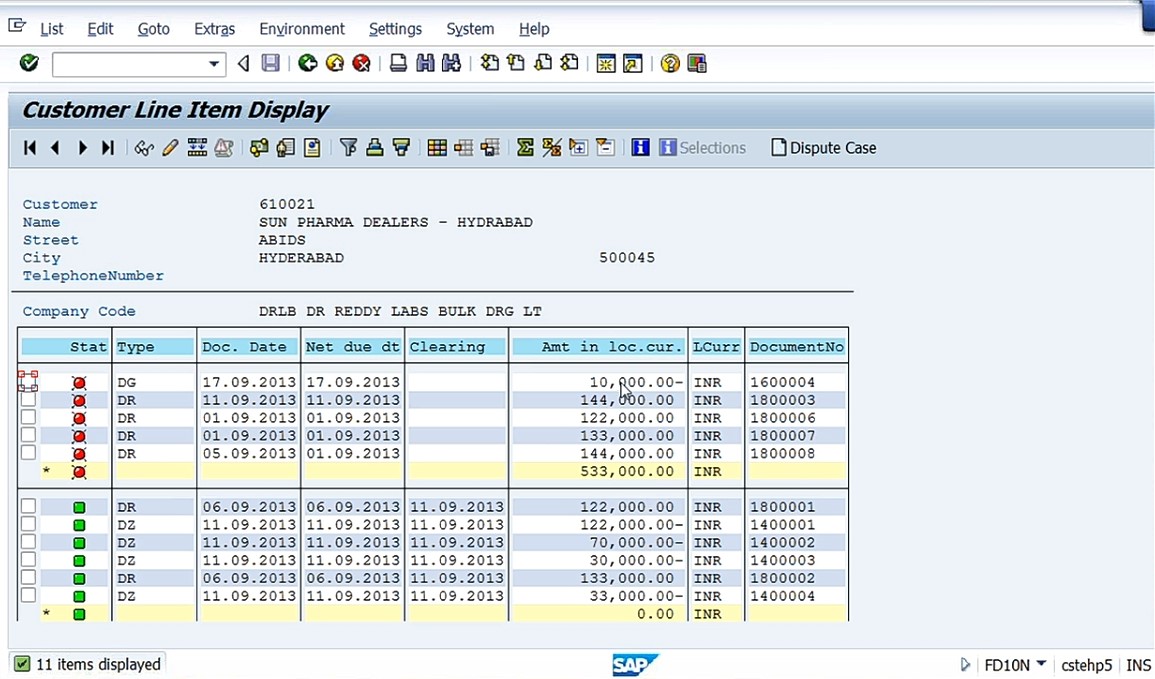Click the Set Filter funnel icon
Viewport: 1155px width, 679px height.
point(348,148)
